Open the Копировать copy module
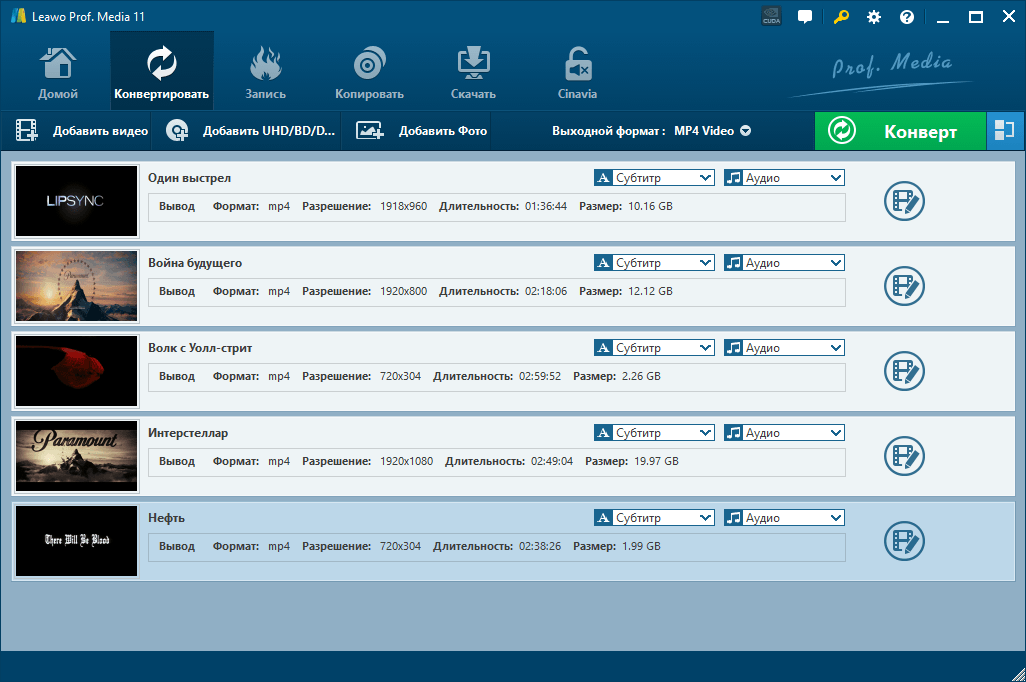Viewport: 1026px width, 682px height. [369, 71]
